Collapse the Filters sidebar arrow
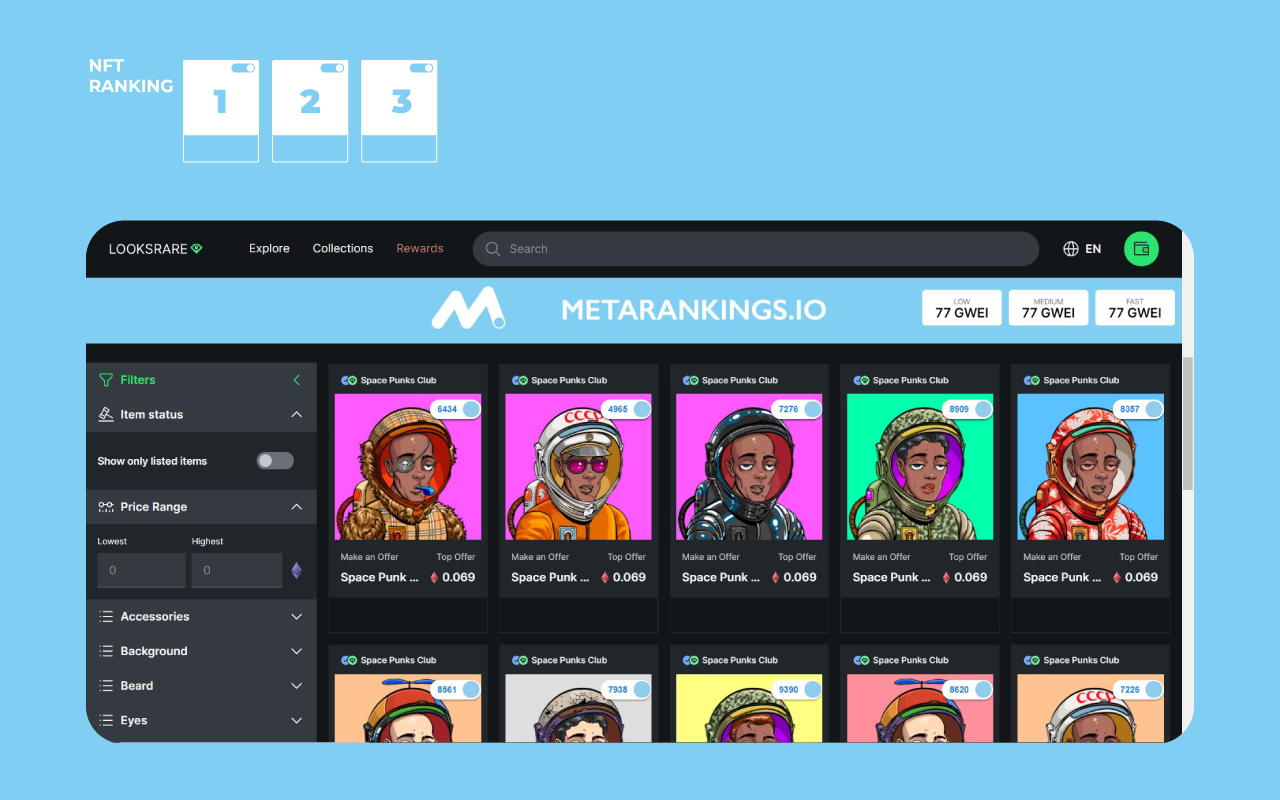This screenshot has width=1280, height=800. tap(296, 380)
